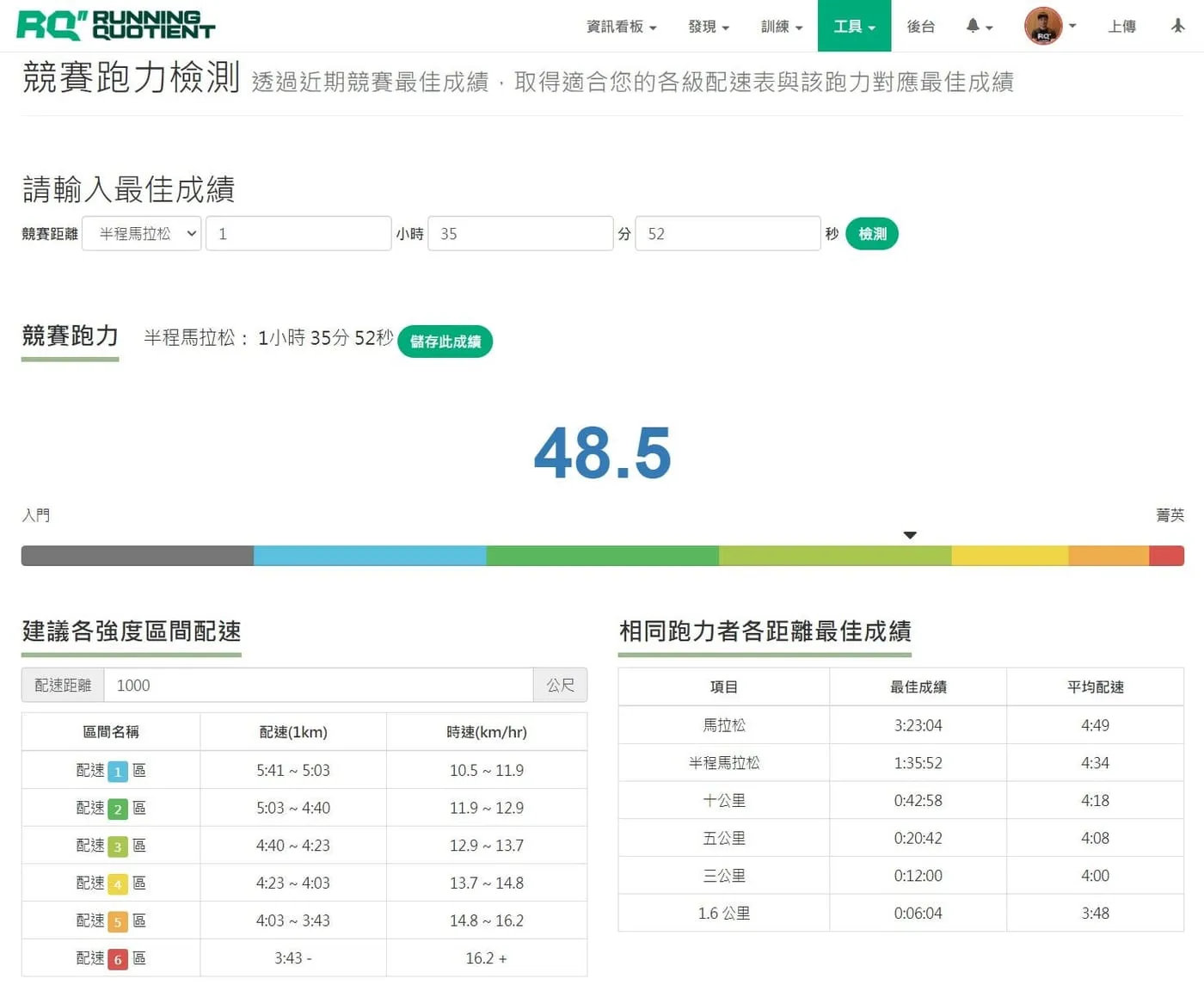The height and width of the screenshot is (985, 1204).
Task: Click the 五公里 best time 0:20:42
Action: pyautogui.click(x=918, y=838)
